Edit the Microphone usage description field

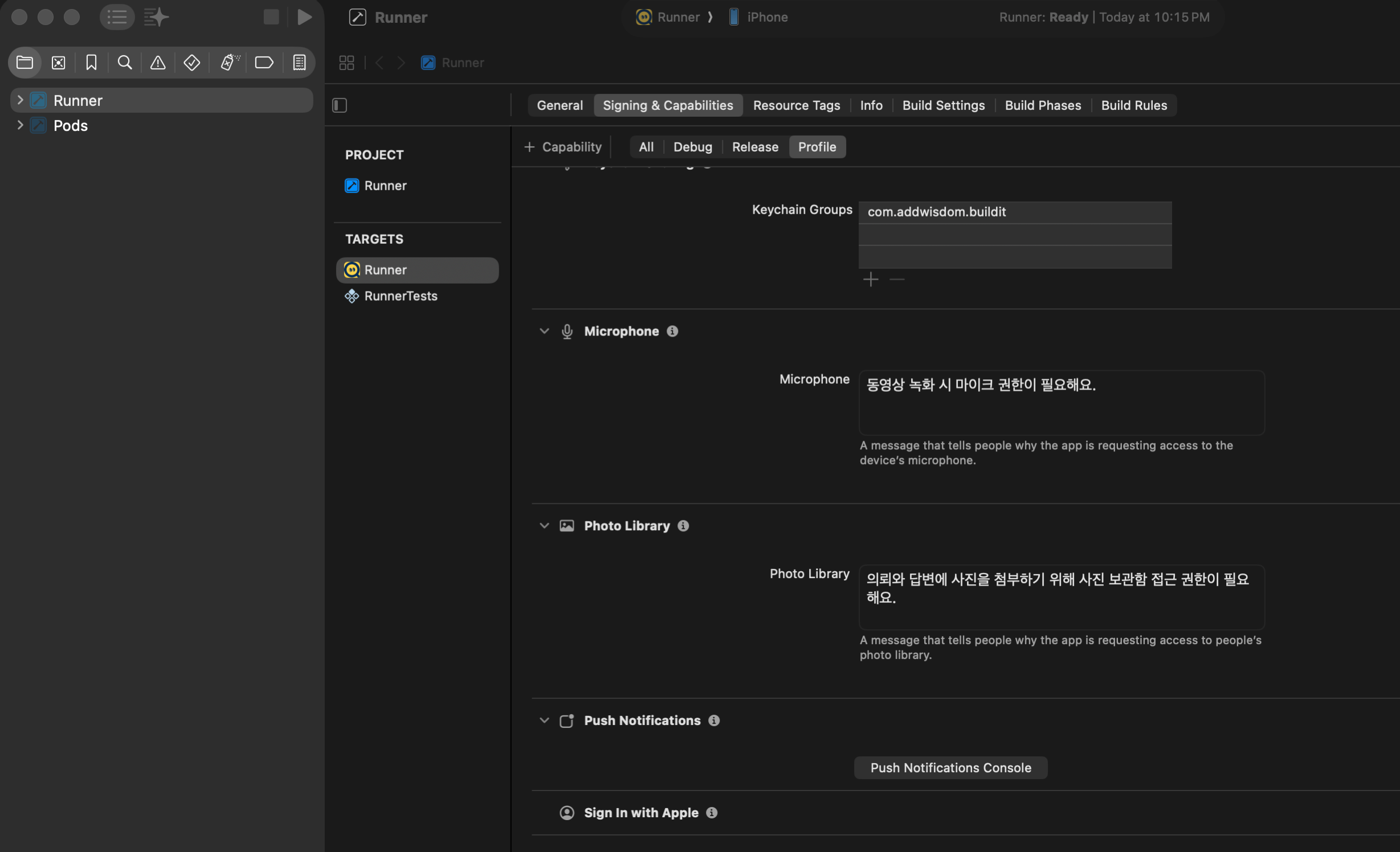coord(1062,403)
